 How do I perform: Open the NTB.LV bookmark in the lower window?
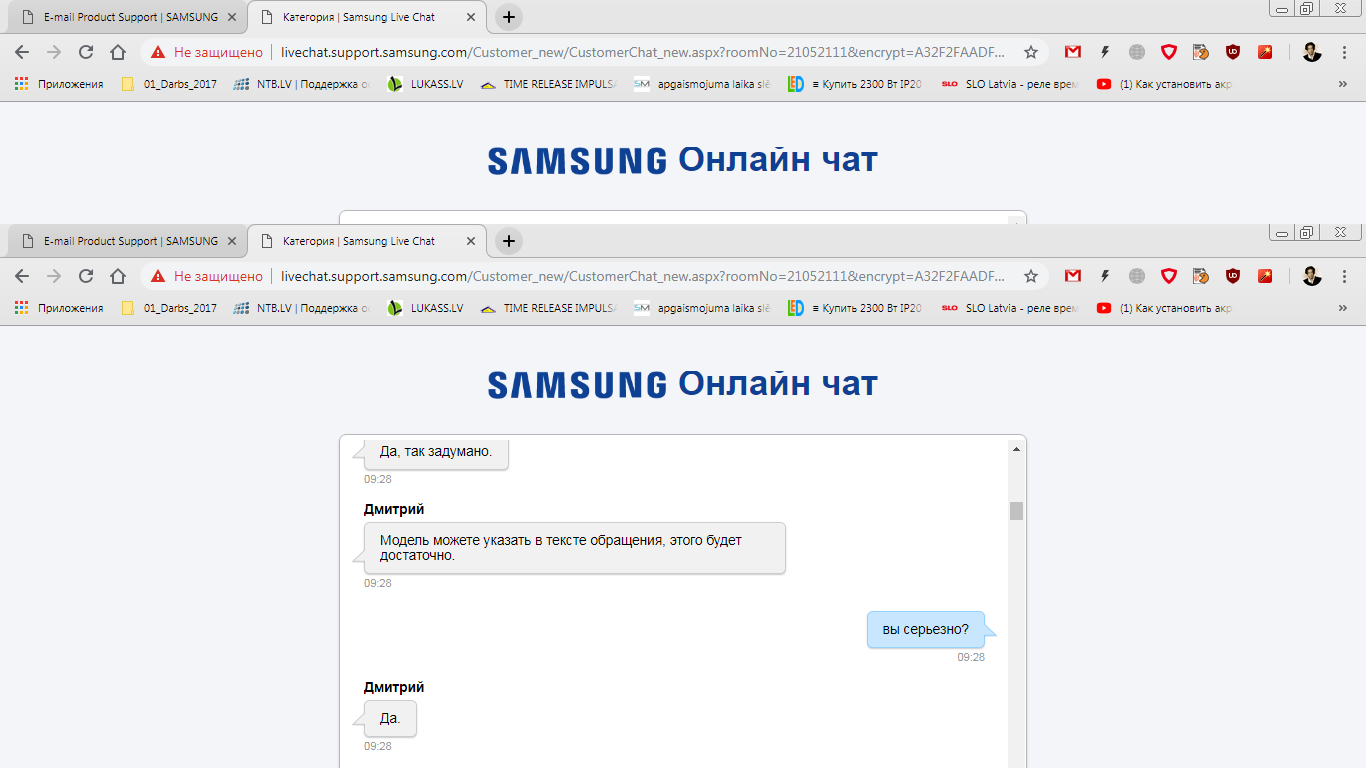pyautogui.click(x=301, y=308)
